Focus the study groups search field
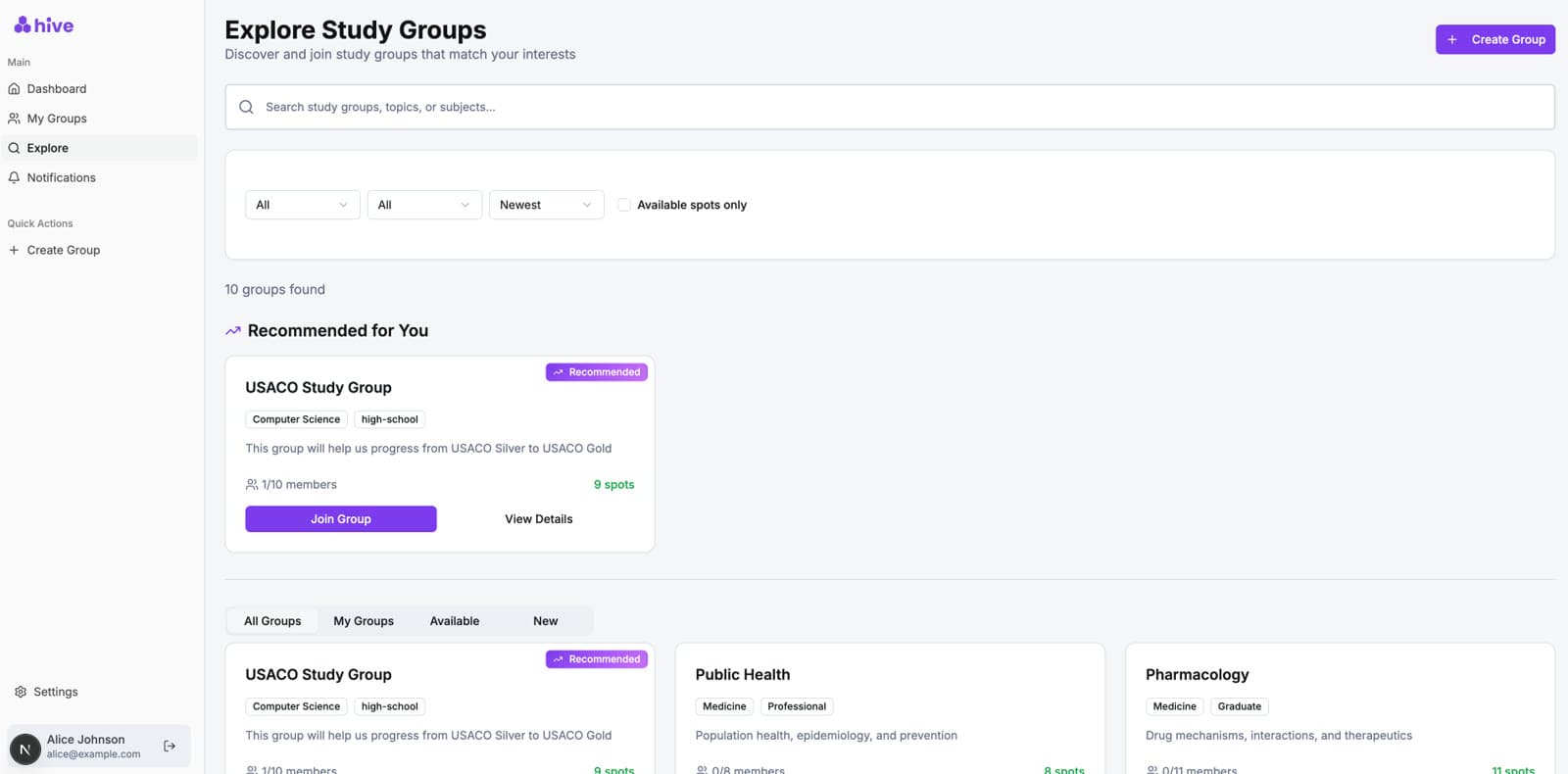Viewport: 1568px width, 774px height. coord(890,107)
